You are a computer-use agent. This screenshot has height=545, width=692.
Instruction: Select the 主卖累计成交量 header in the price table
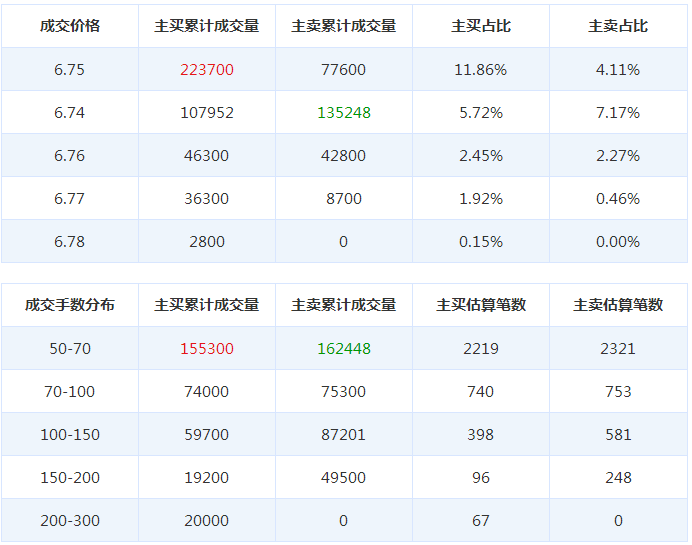[344, 26]
